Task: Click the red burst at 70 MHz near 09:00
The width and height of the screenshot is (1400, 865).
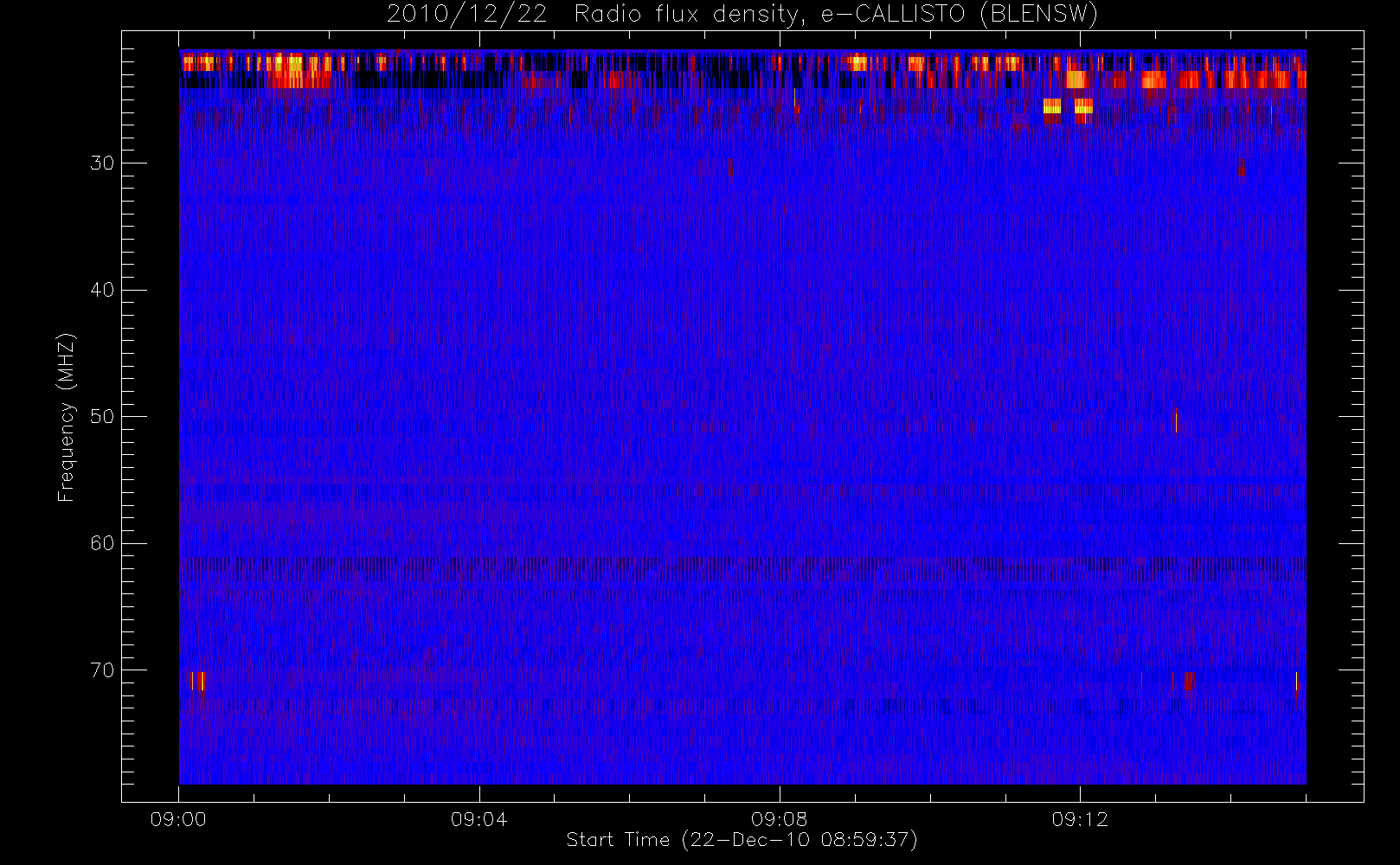Action: tap(197, 681)
